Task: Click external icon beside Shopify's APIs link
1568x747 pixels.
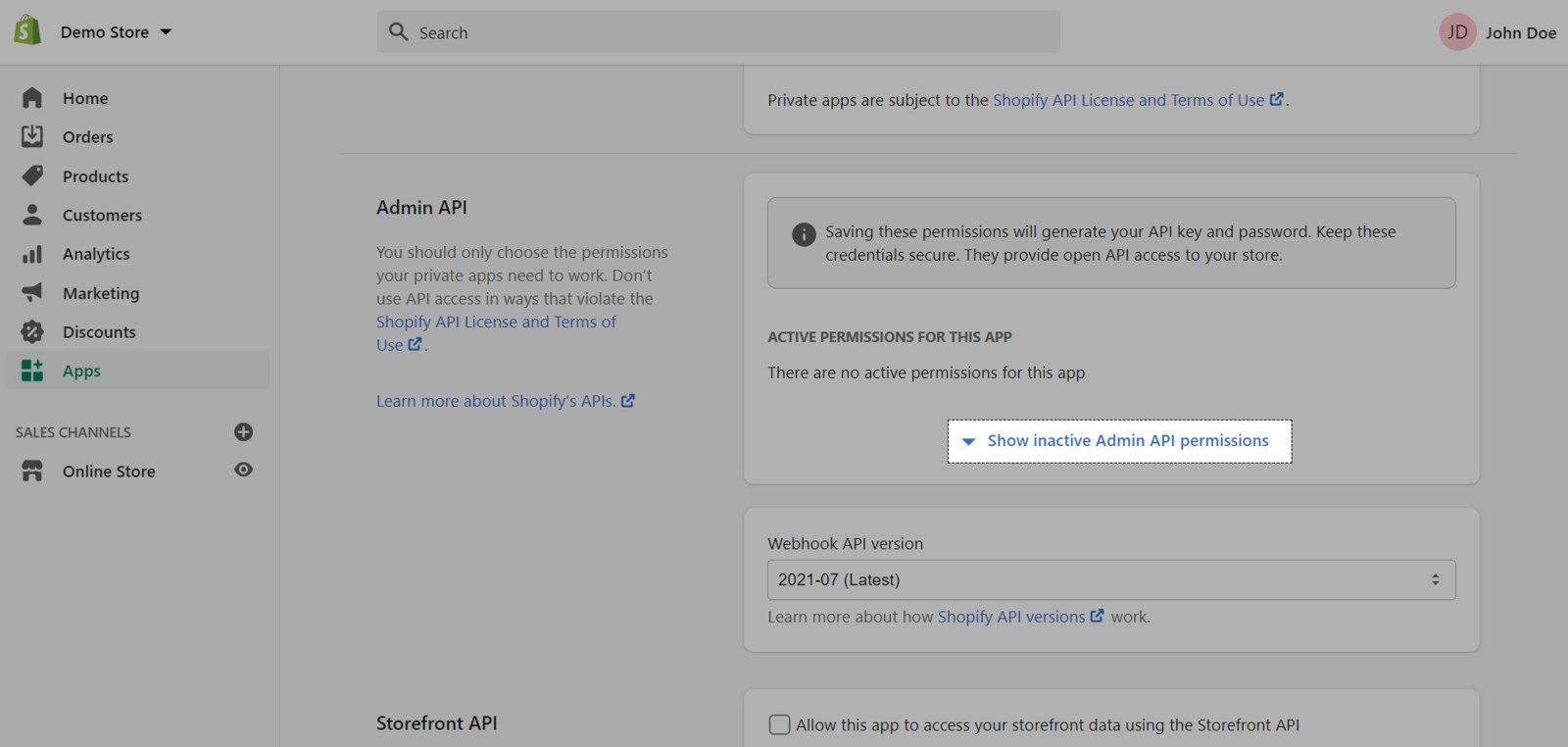Action: pos(628,400)
